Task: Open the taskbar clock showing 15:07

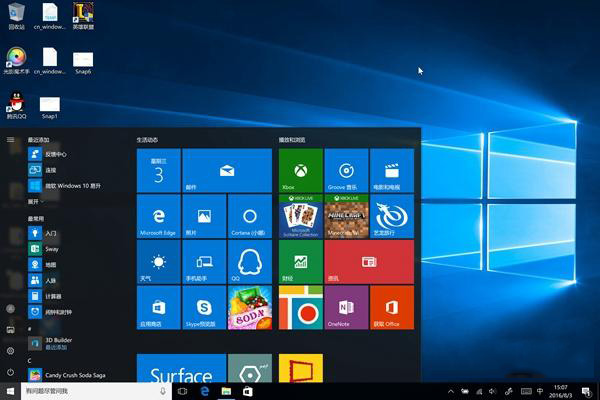Action: click(x=561, y=391)
